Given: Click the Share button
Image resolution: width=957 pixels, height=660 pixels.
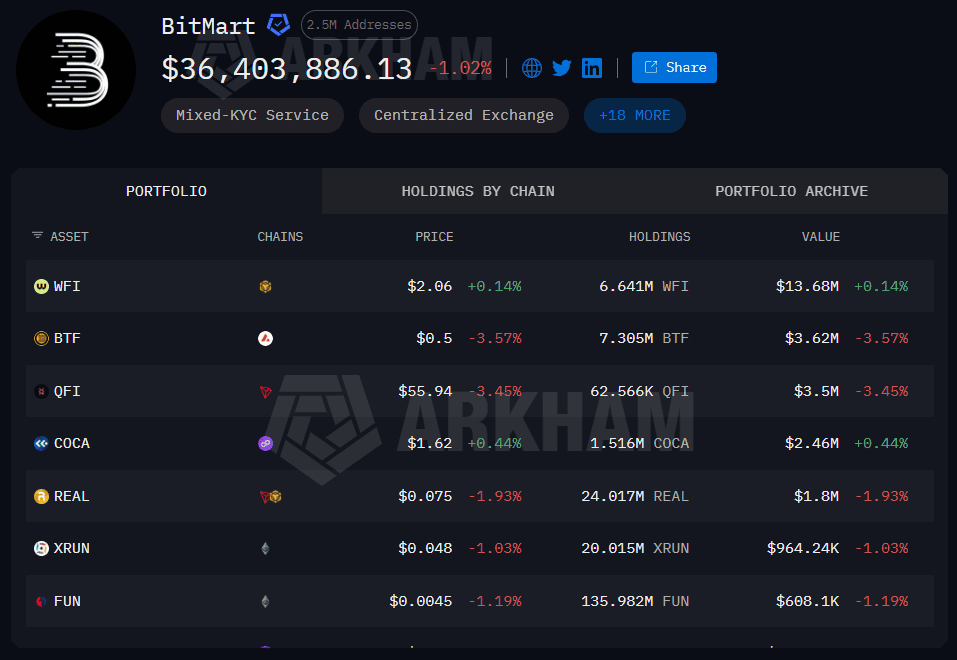Looking at the screenshot, I should (x=674, y=67).
